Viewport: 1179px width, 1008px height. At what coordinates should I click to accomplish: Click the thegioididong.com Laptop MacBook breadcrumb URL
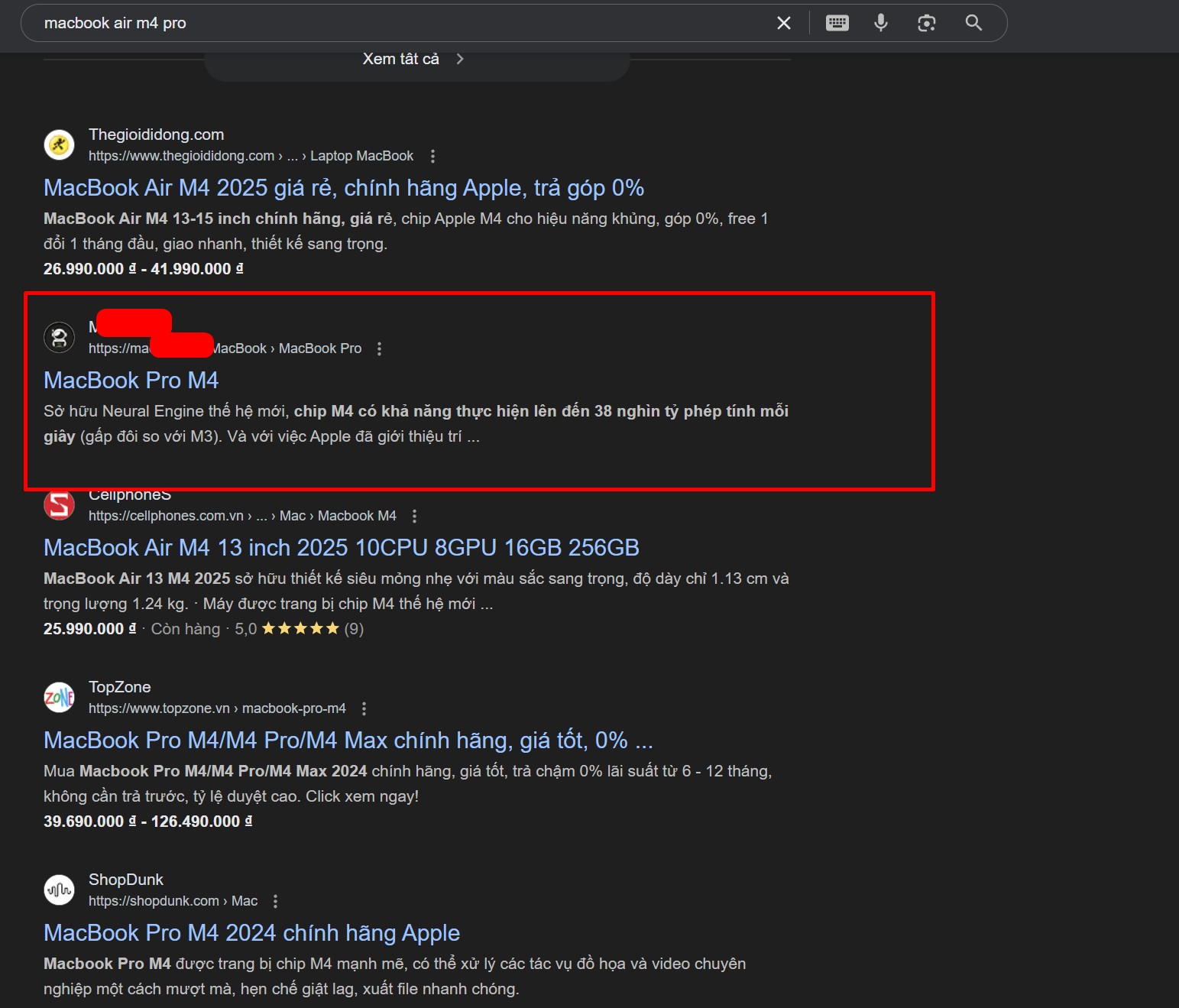(x=251, y=156)
